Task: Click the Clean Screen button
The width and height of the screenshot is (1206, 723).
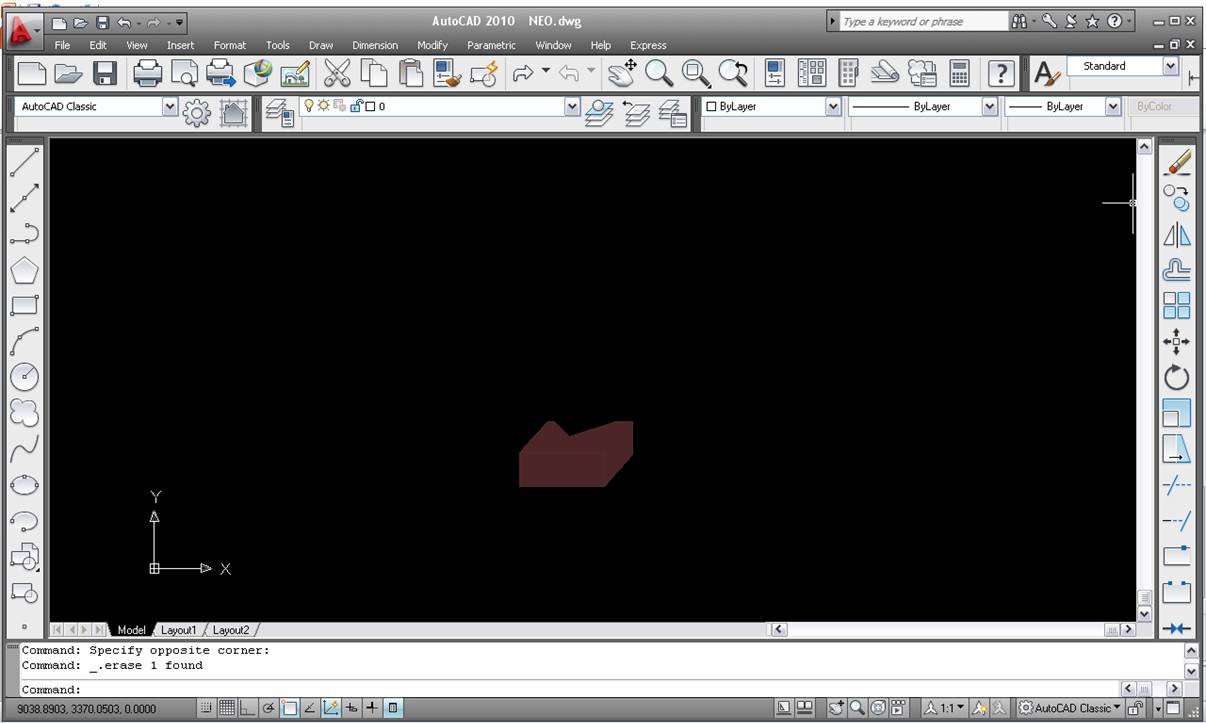Action: pos(1174,708)
